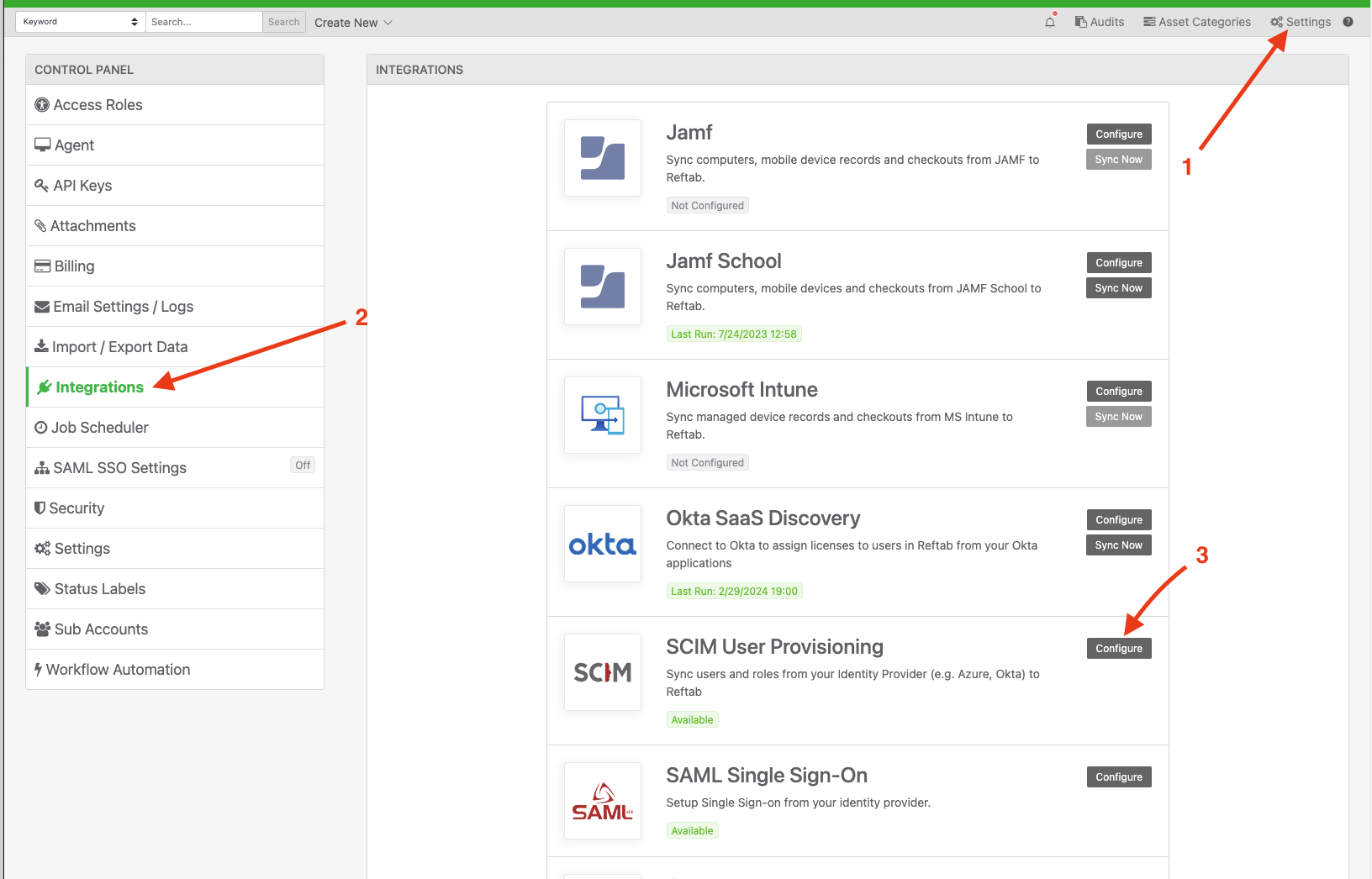Click the Email Settings envelope icon
The height and width of the screenshot is (879, 1372).
click(x=42, y=306)
